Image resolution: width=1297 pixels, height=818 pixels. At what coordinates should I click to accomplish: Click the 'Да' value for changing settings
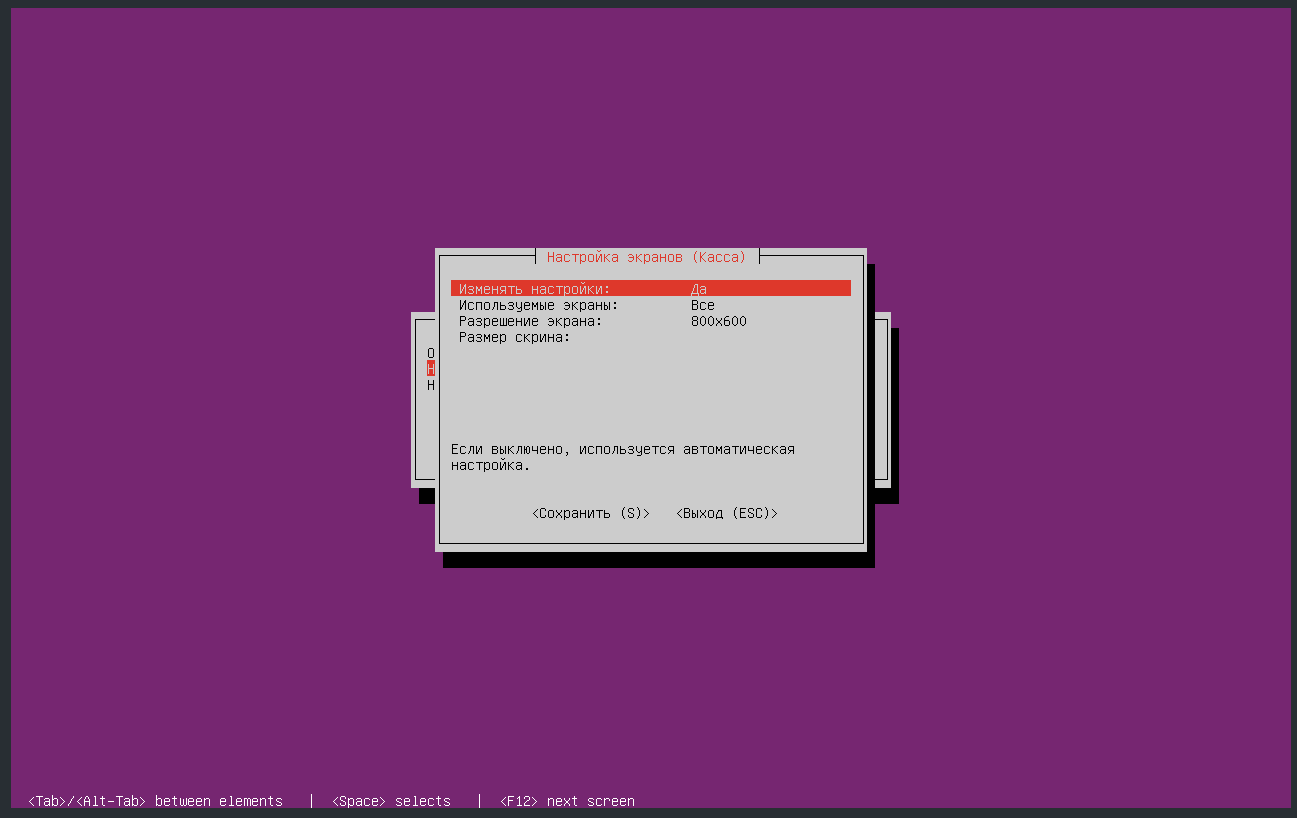(699, 289)
